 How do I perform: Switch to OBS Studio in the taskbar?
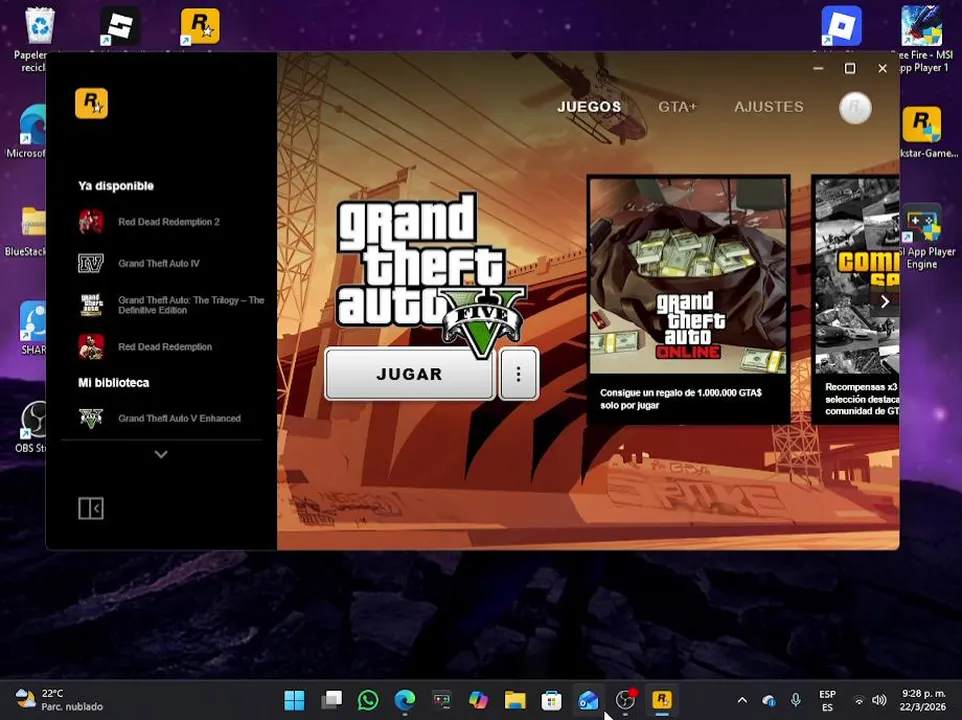click(x=625, y=700)
